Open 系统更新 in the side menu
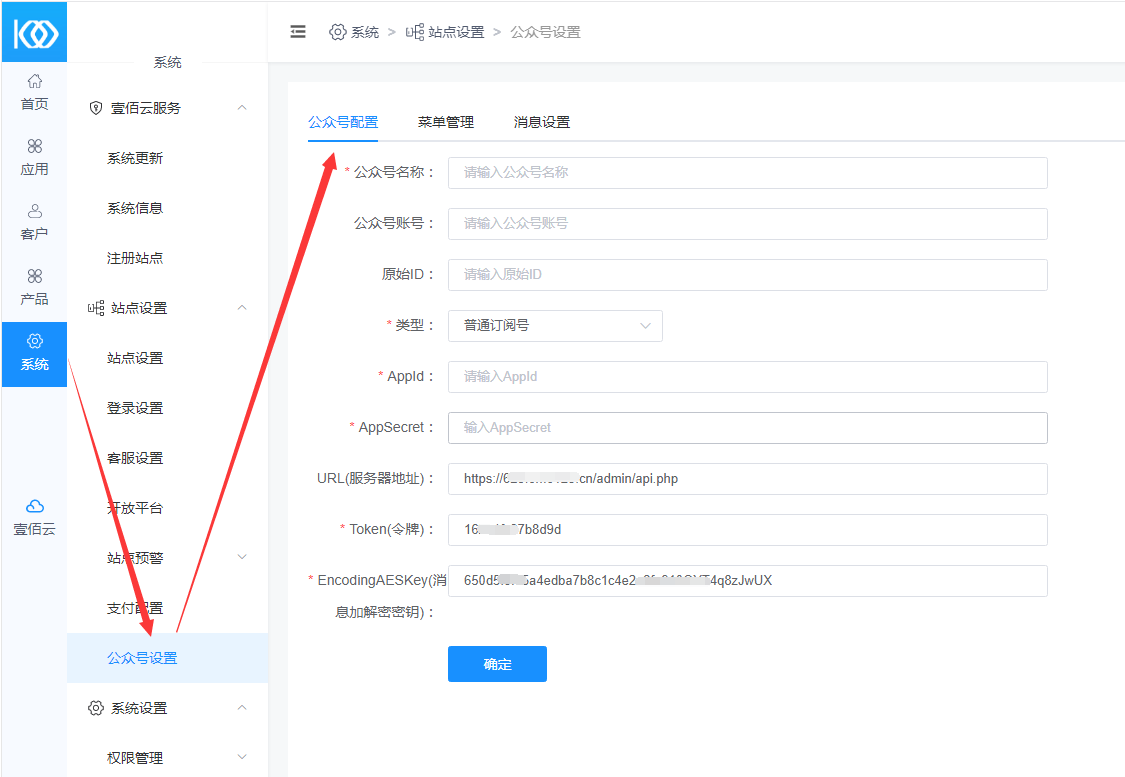1125x777 pixels. click(x=135, y=158)
